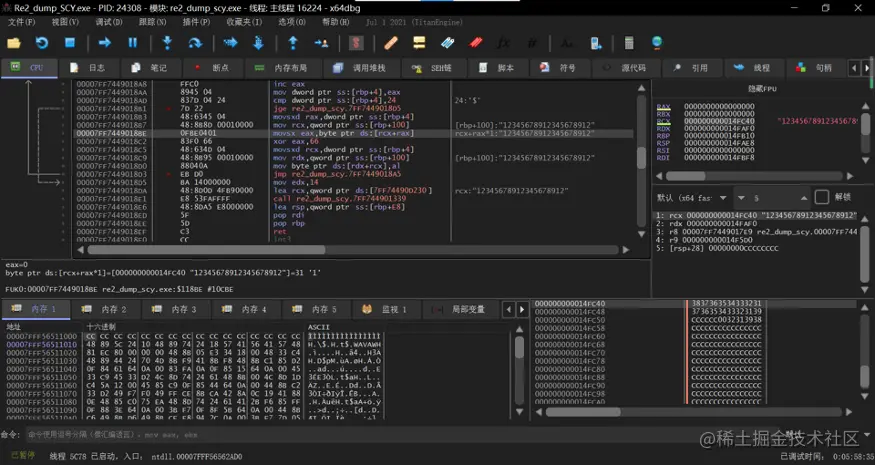877x466 pixels.
Task: Restart the debugged program
Action: tap(42, 43)
